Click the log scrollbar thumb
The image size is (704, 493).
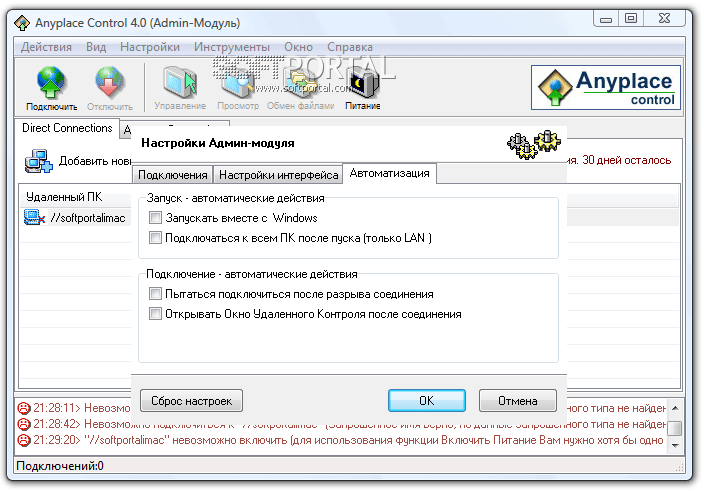[x=675, y=428]
